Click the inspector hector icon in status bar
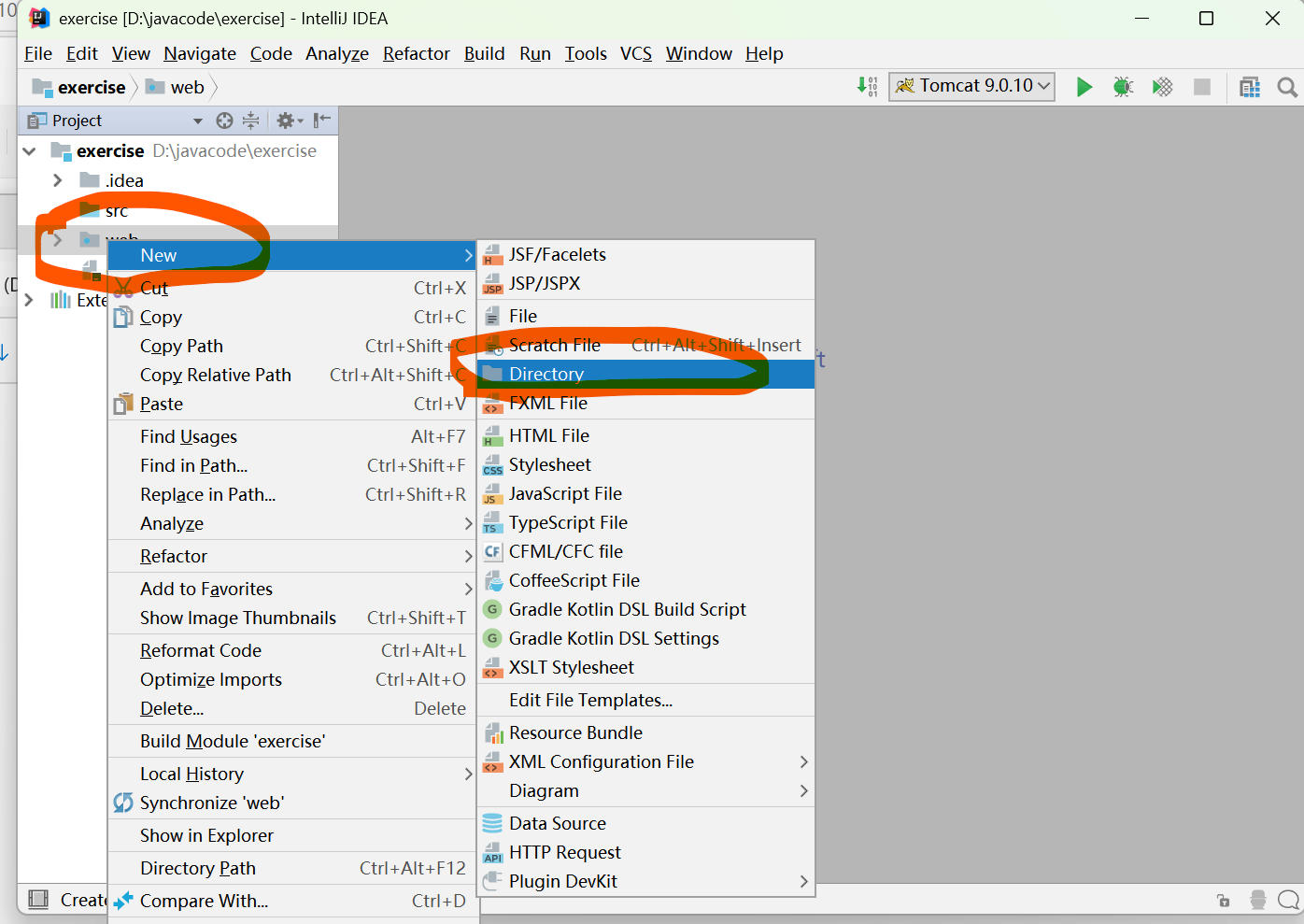The height and width of the screenshot is (924, 1304). tap(1258, 900)
